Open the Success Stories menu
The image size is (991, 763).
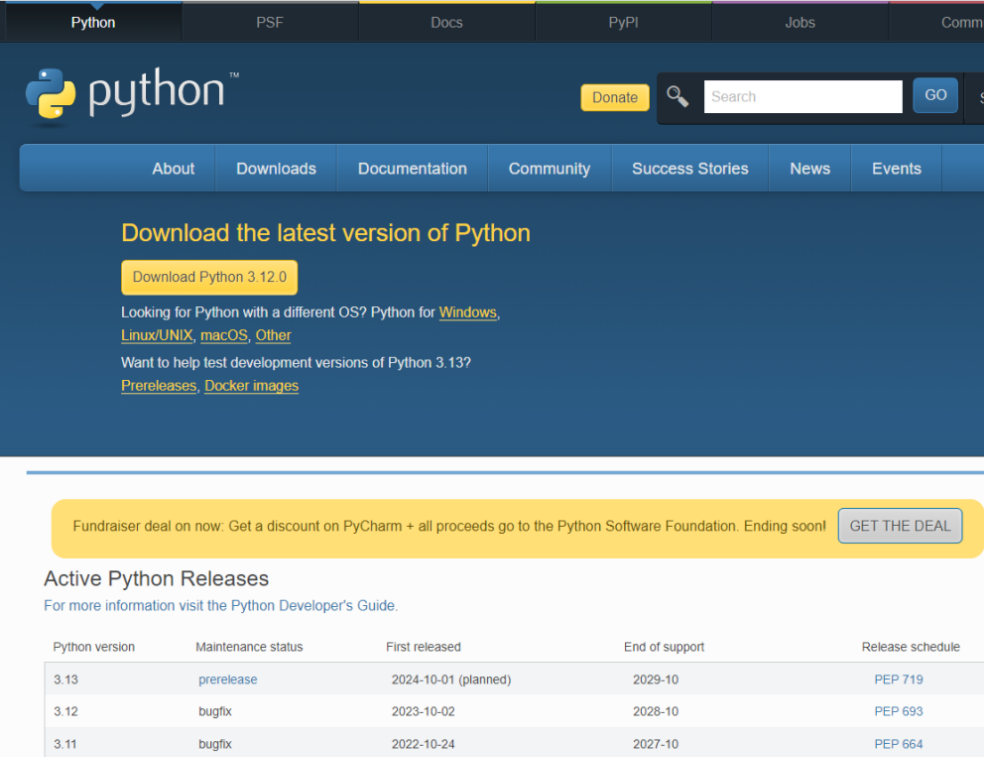(x=690, y=169)
